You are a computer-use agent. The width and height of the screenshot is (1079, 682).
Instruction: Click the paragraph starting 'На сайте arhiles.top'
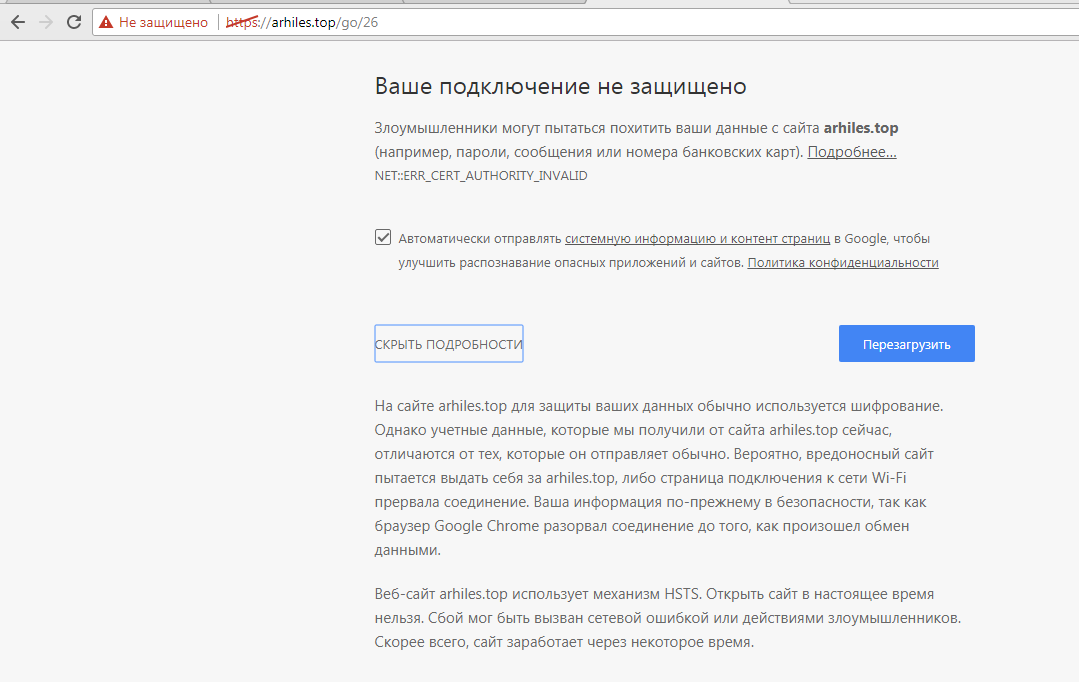[658, 478]
